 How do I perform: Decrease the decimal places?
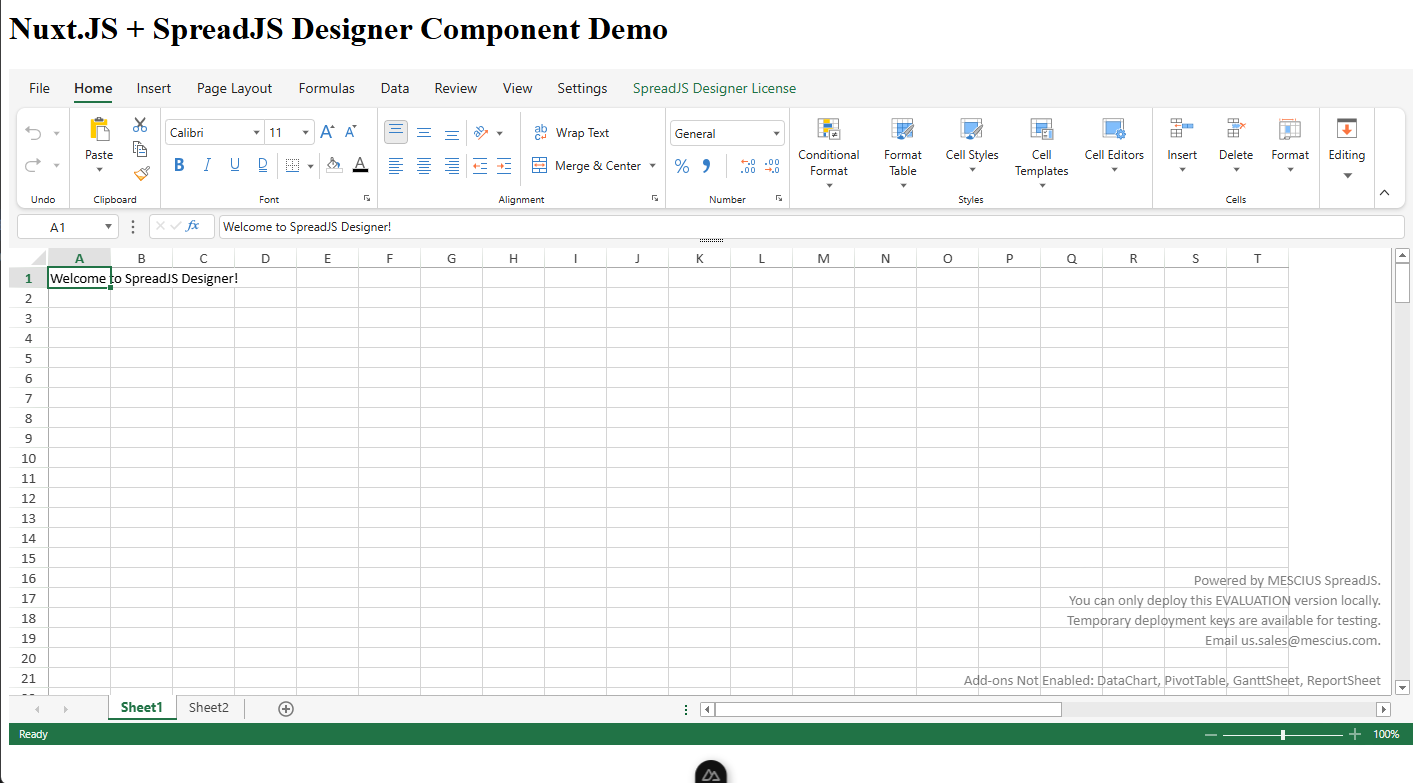tap(772, 166)
